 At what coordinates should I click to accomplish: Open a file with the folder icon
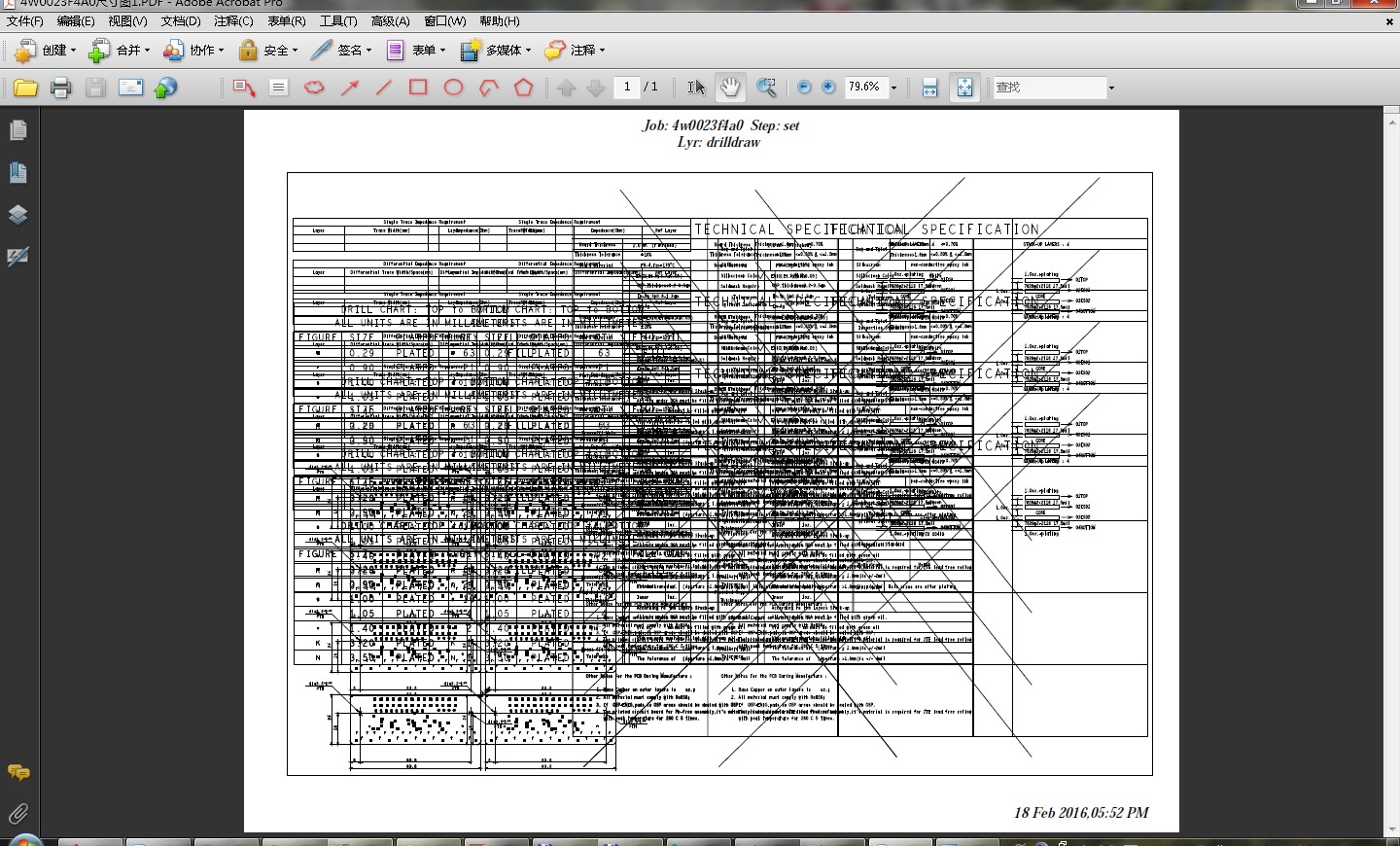coord(25,88)
